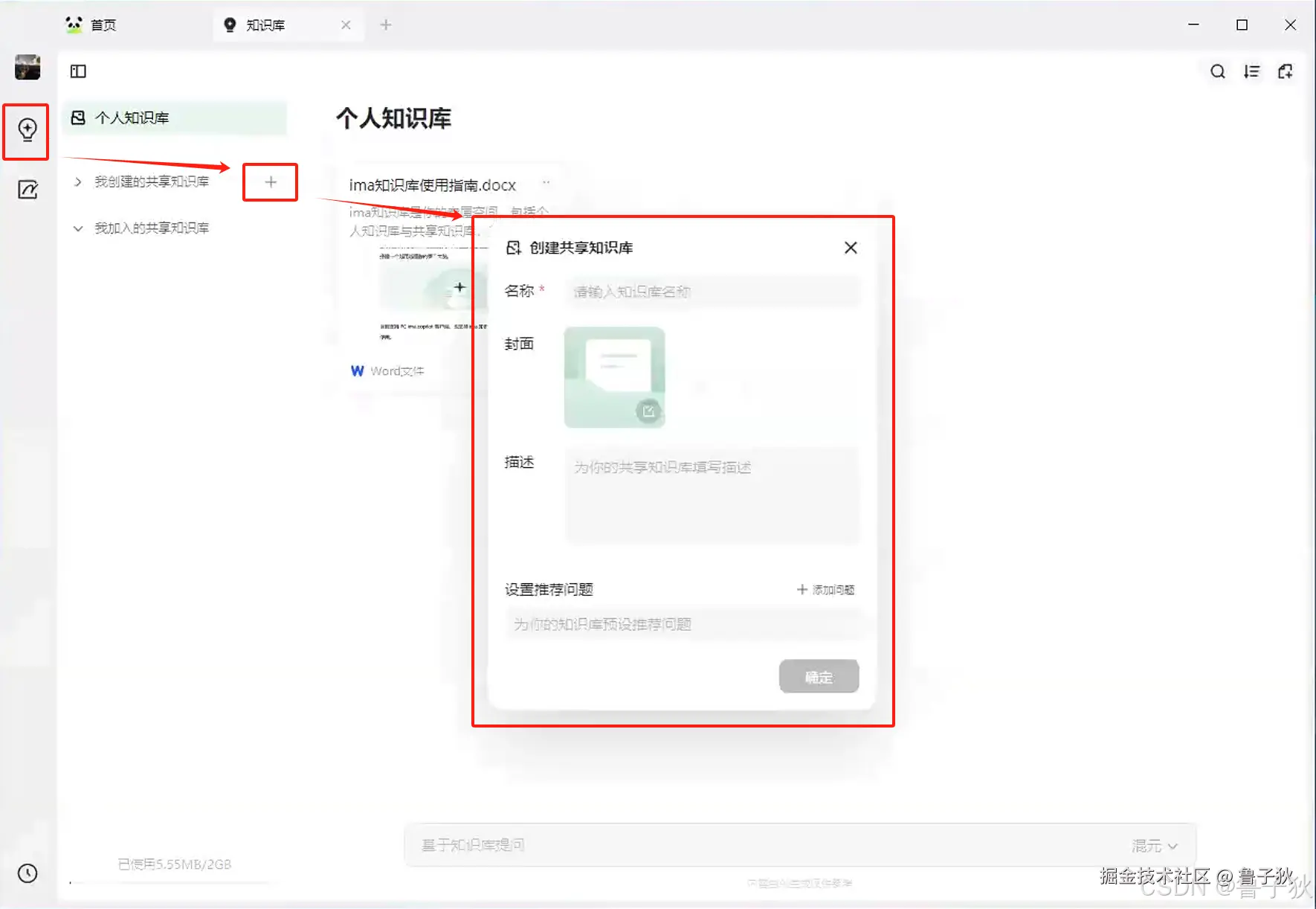This screenshot has width=1316, height=909.
Task: Open the more options on ima知识库使用指南.docx card
Action: (x=546, y=183)
